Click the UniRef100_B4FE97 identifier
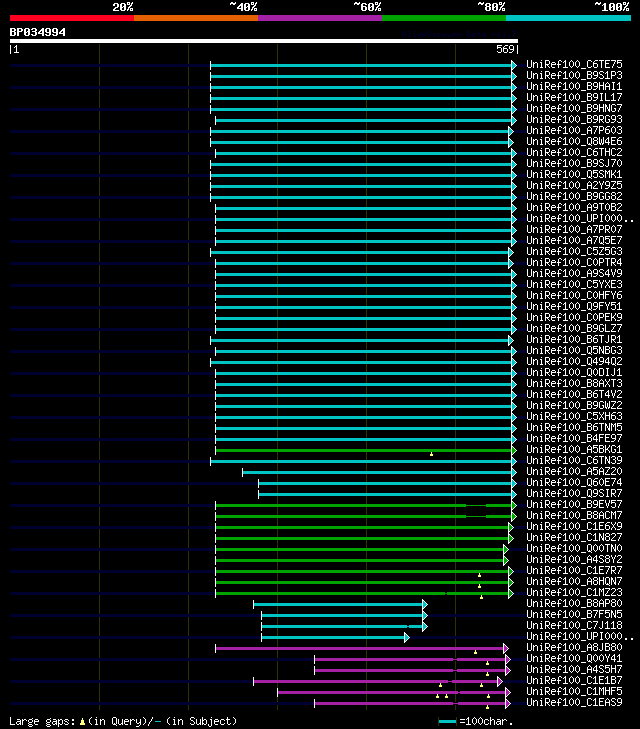The image size is (640, 729). coord(574,438)
